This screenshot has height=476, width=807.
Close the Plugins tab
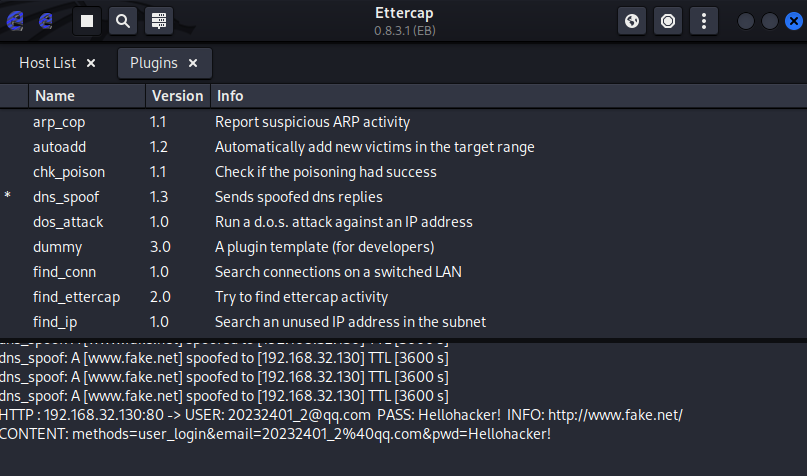[193, 63]
